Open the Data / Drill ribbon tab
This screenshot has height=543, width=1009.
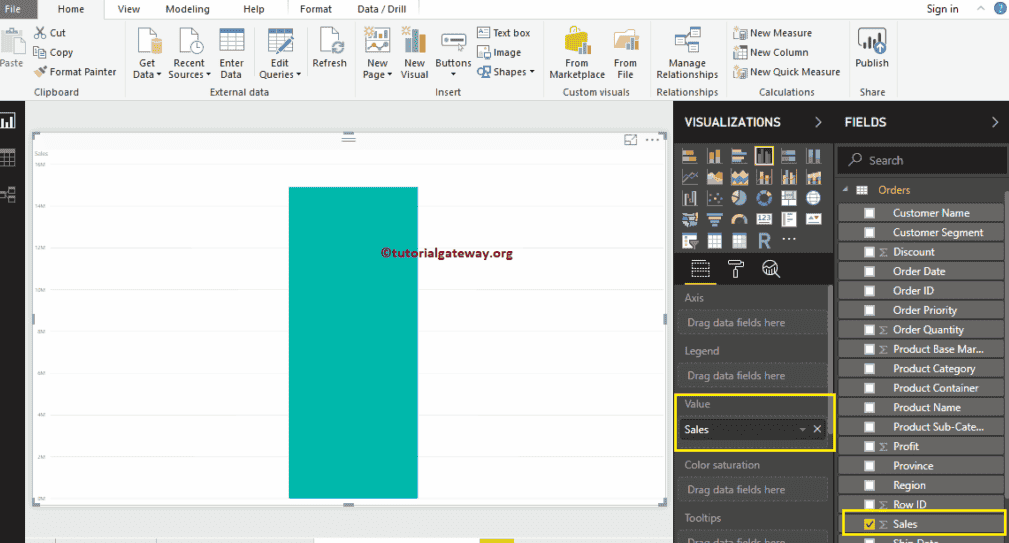coord(382,9)
